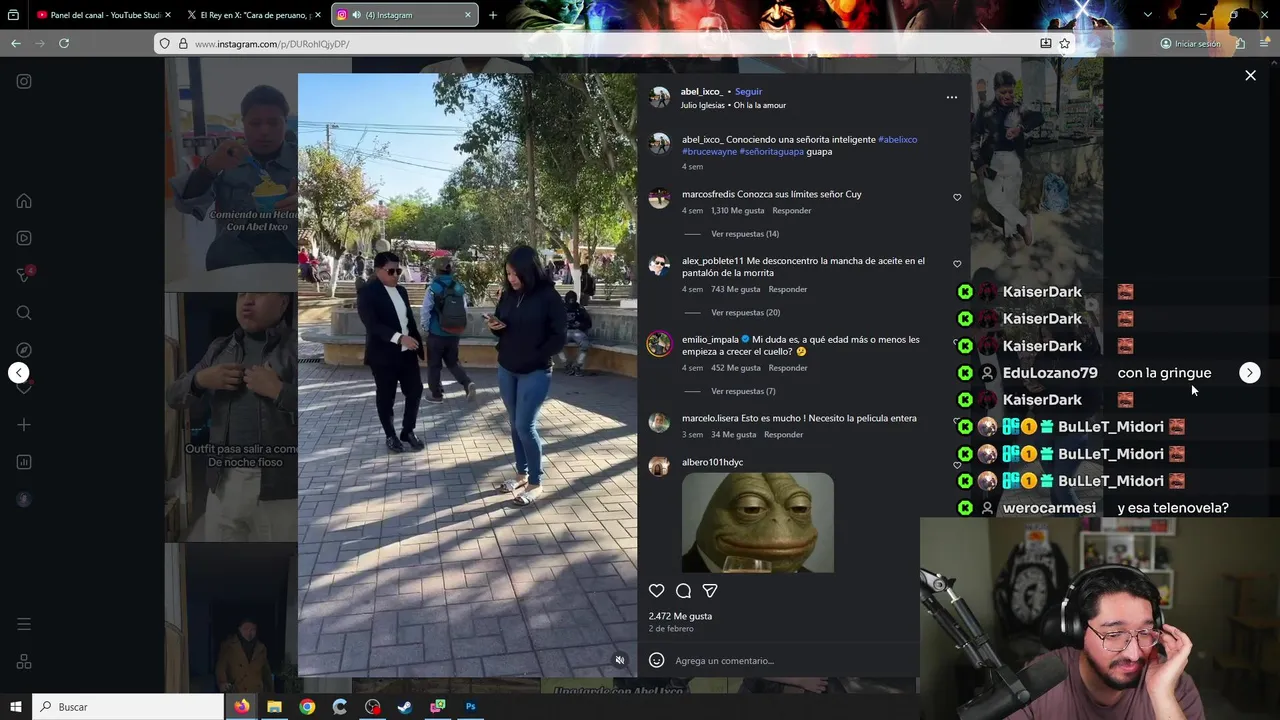Click the install app icon in address bar
The height and width of the screenshot is (720, 1280).
1046,43
